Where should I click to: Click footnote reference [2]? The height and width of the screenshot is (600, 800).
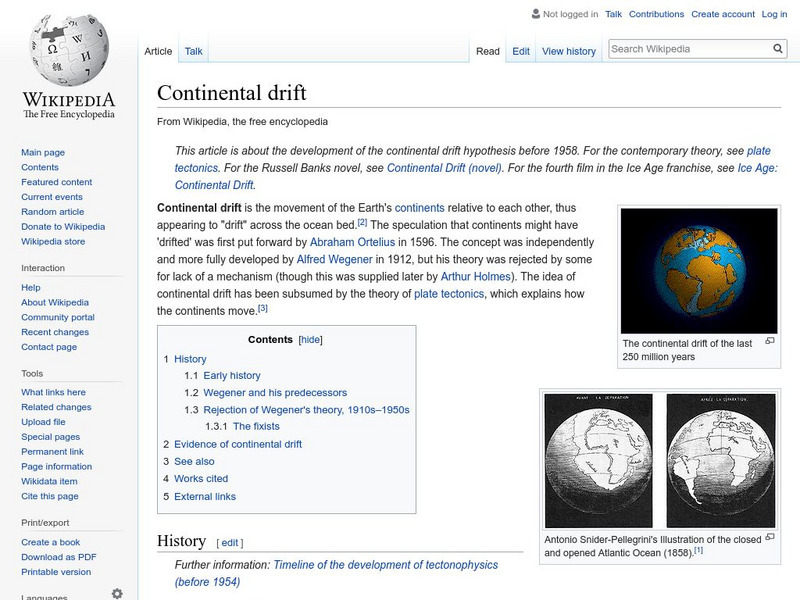[x=362, y=222]
